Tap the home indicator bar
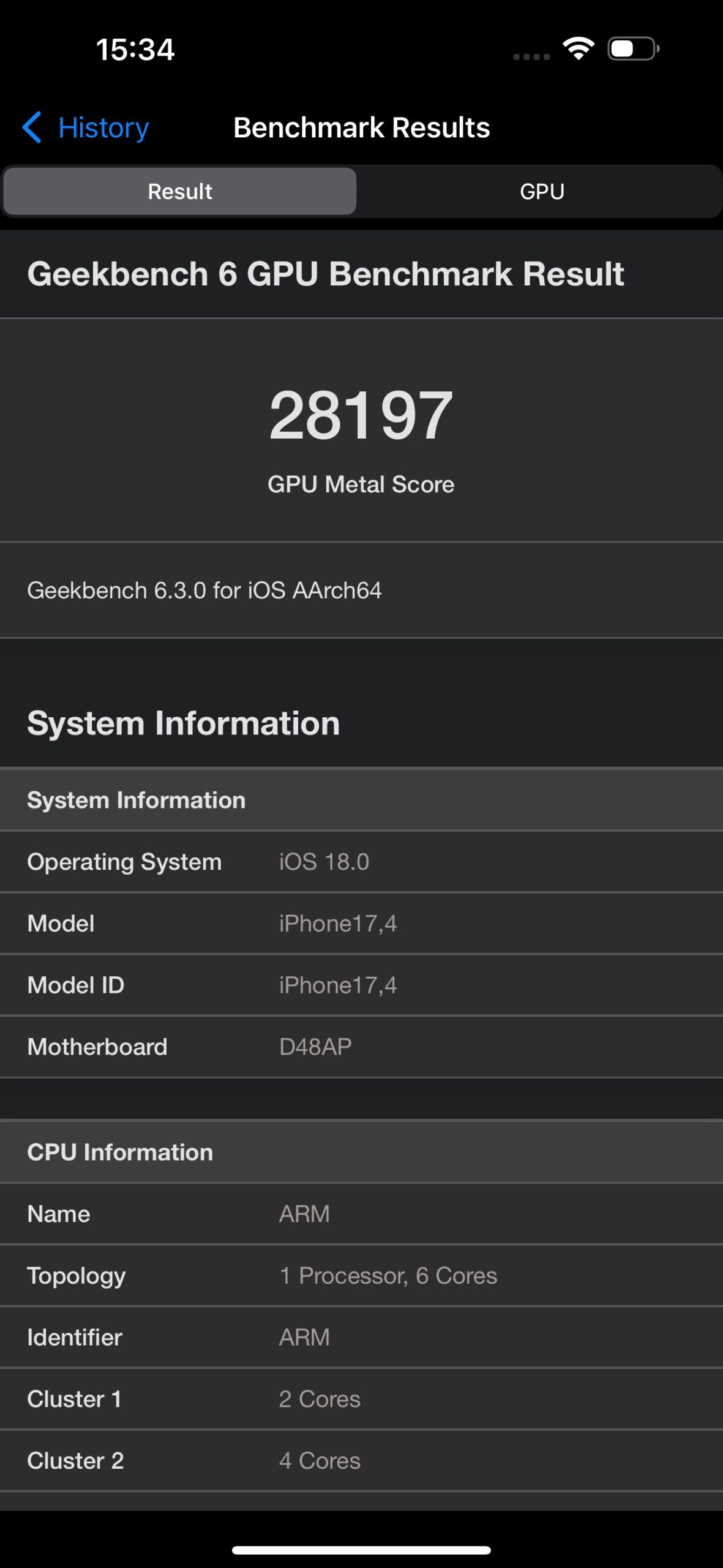The width and height of the screenshot is (723, 1568). click(361, 1550)
